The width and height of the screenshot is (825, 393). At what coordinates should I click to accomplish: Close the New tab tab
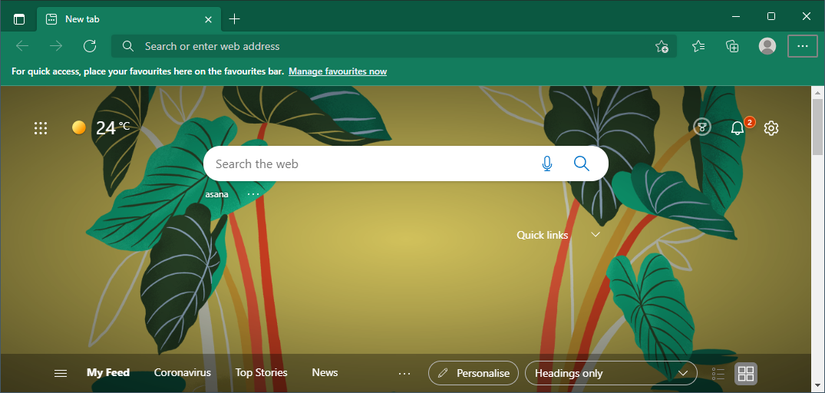(208, 19)
